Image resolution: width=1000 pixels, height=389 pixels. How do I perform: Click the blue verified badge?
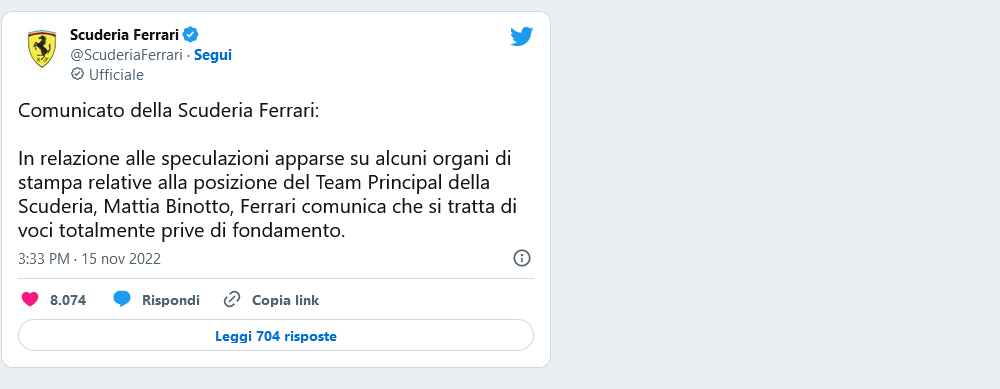coord(191,34)
